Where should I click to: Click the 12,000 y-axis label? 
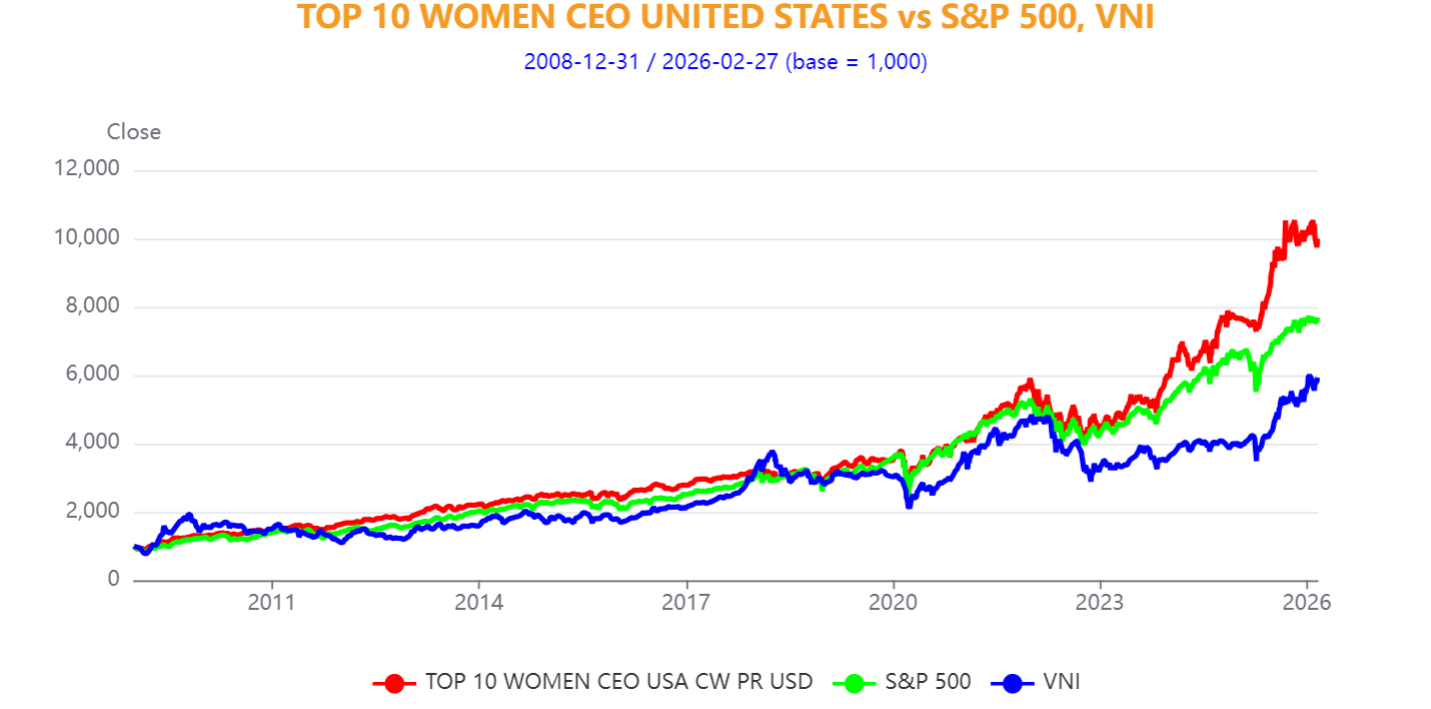[86, 169]
